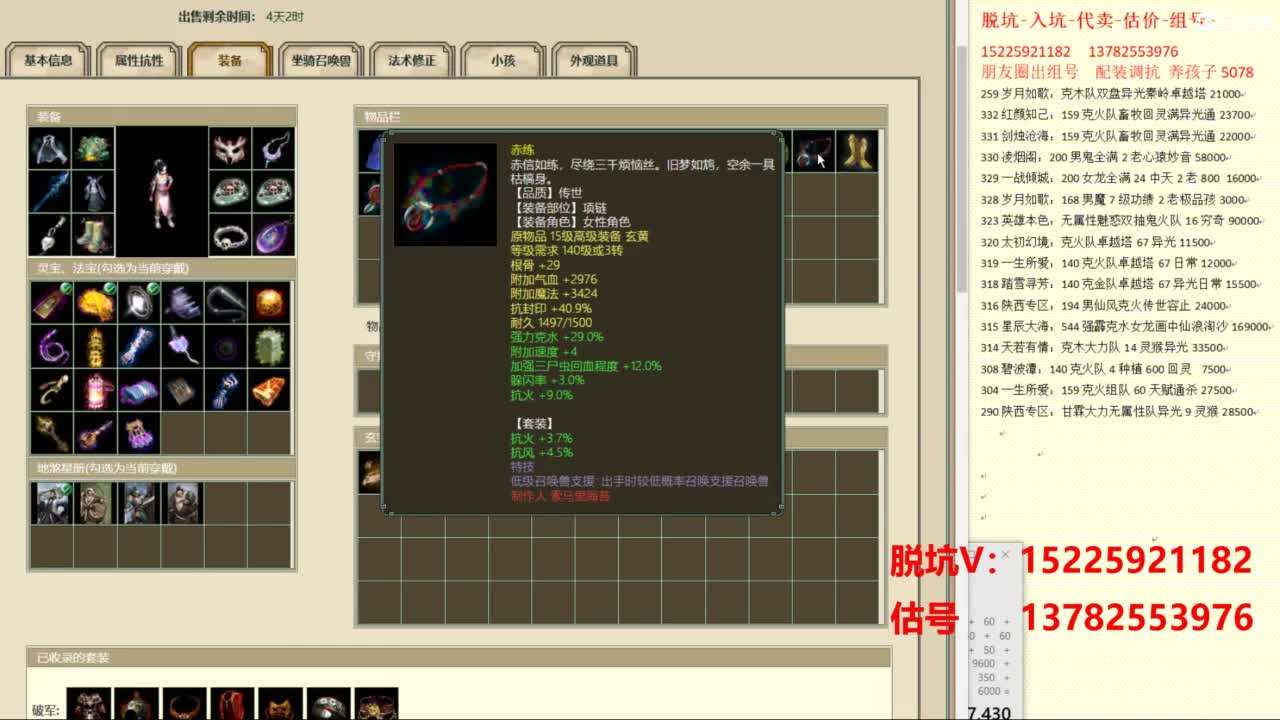Image resolution: width=1280 pixels, height=720 pixels.
Task: Toggle the check on silver ring treasure
Action: pyautogui.click(x=154, y=289)
